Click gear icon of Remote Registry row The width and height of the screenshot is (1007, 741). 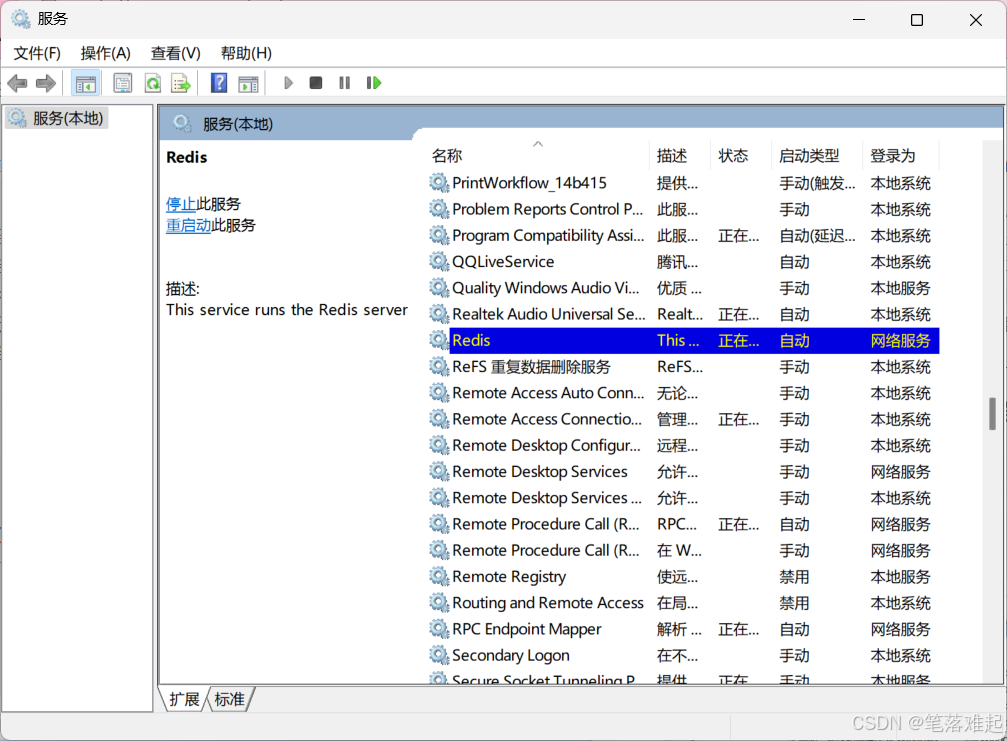(439, 576)
